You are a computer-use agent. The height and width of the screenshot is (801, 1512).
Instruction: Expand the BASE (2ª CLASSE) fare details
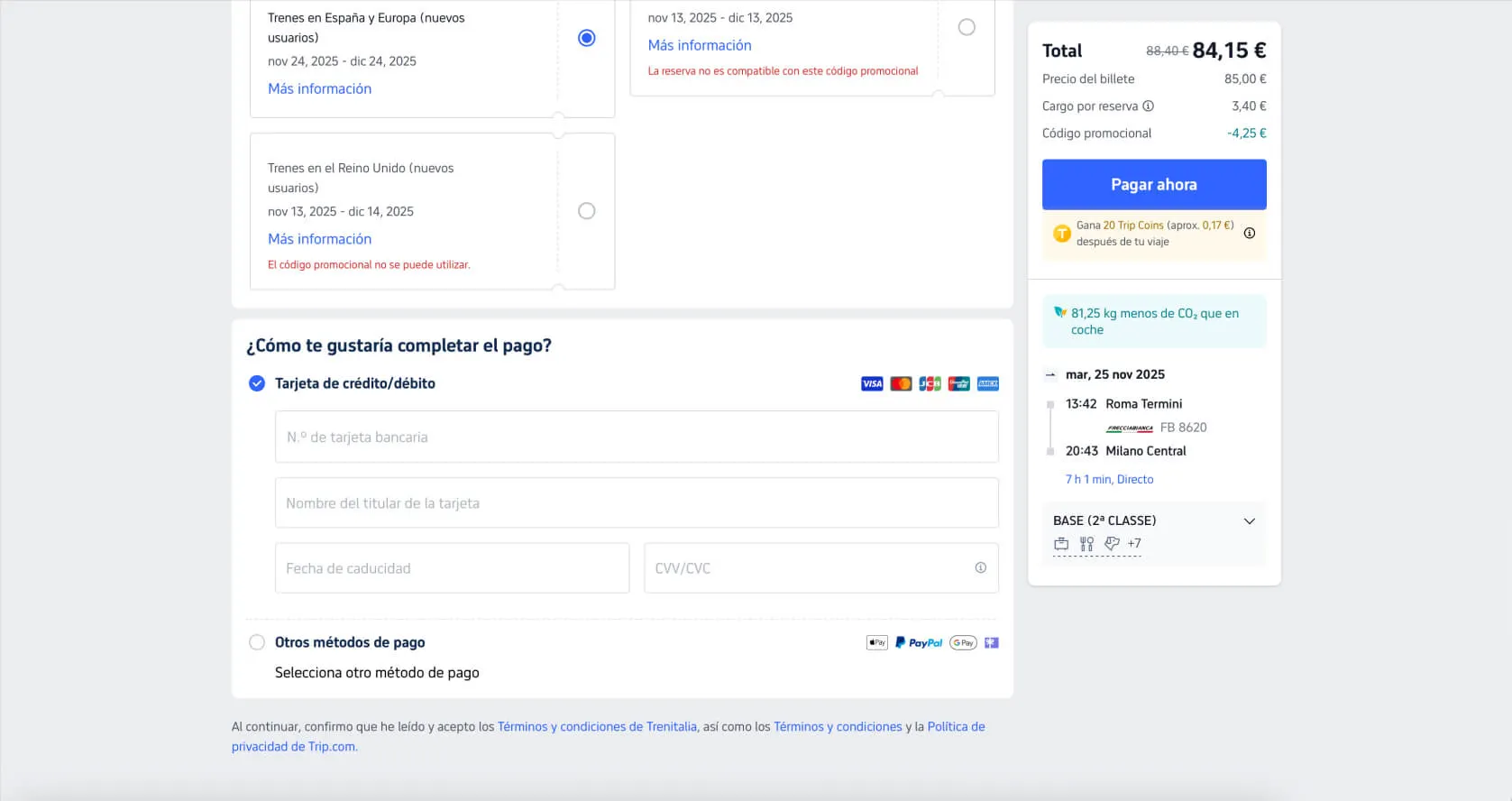pos(1250,521)
